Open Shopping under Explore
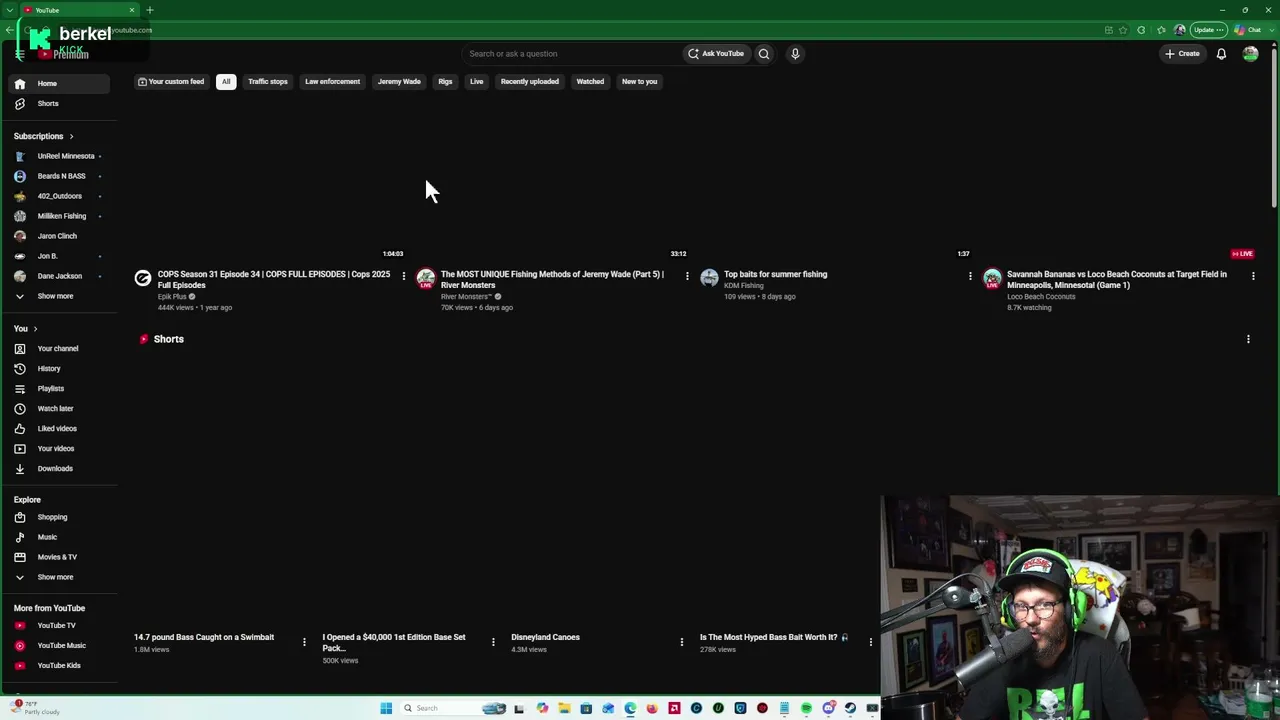This screenshot has width=1280, height=720. (x=60, y=518)
